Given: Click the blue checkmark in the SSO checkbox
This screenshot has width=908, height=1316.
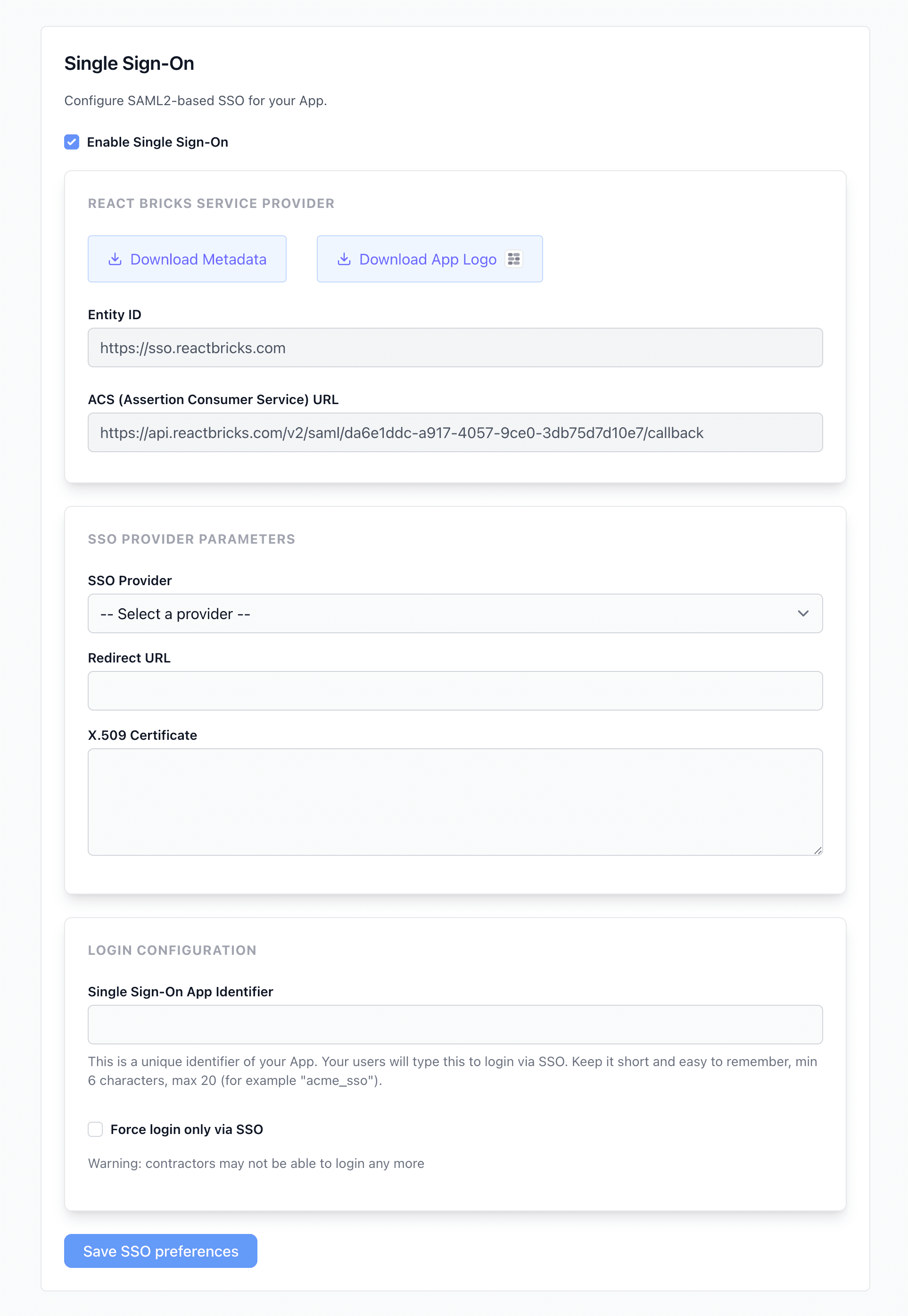Looking at the screenshot, I should click(x=71, y=141).
